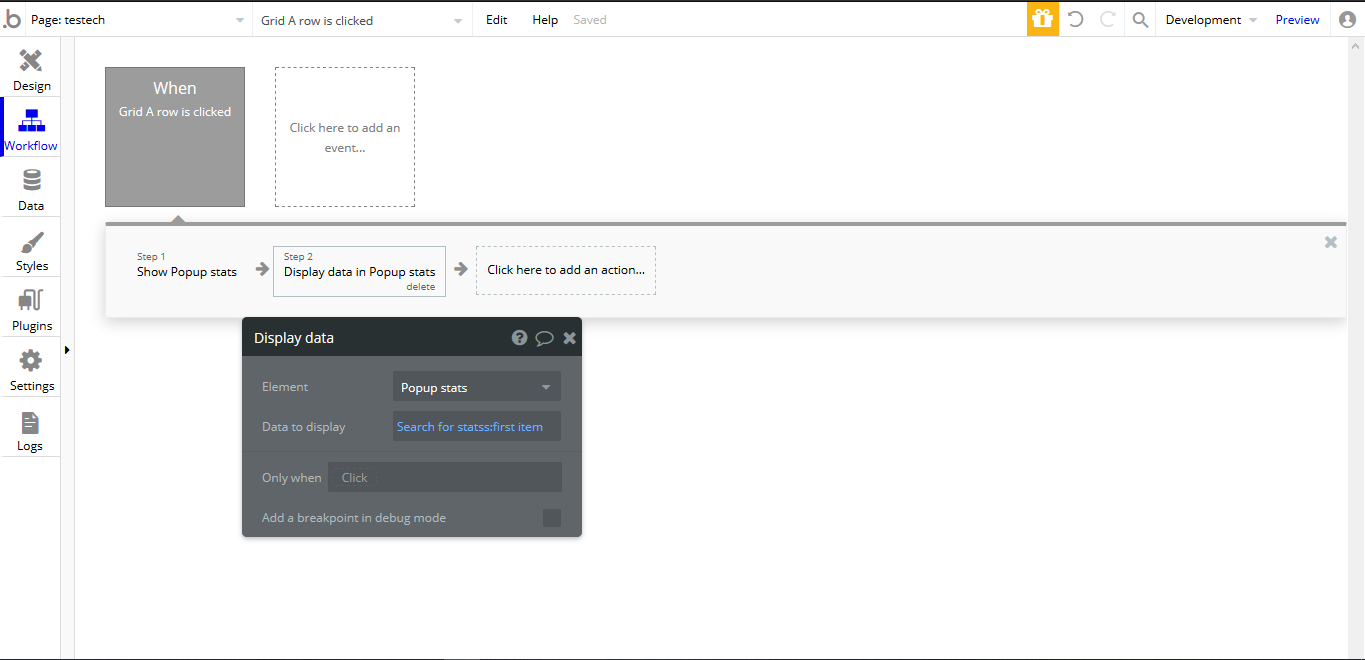Image resolution: width=1365 pixels, height=660 pixels.
Task: Select Step 2 Display data in Popup stats
Action: coord(360,271)
